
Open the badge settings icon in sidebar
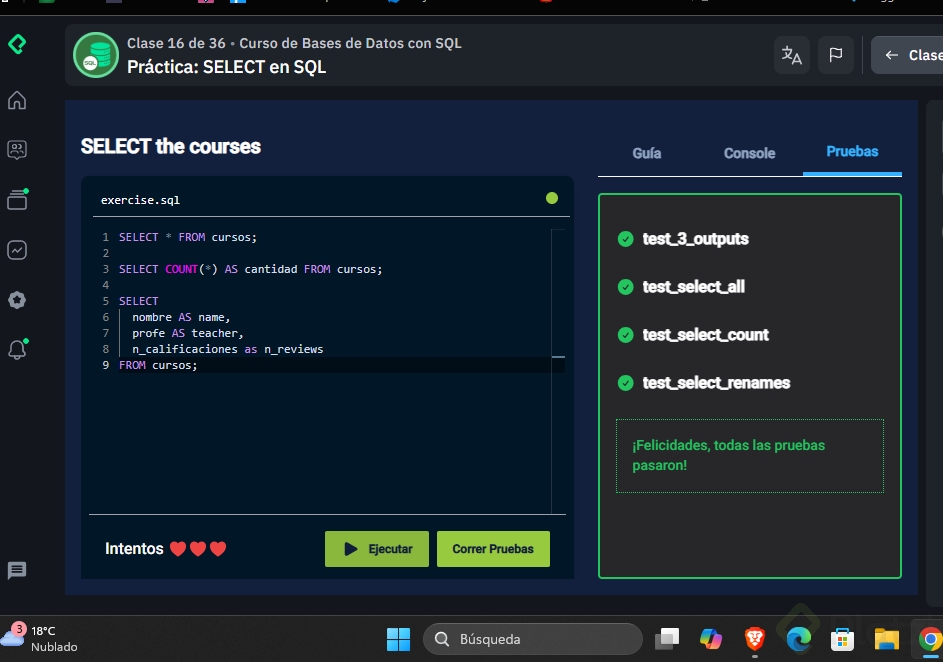point(17,299)
